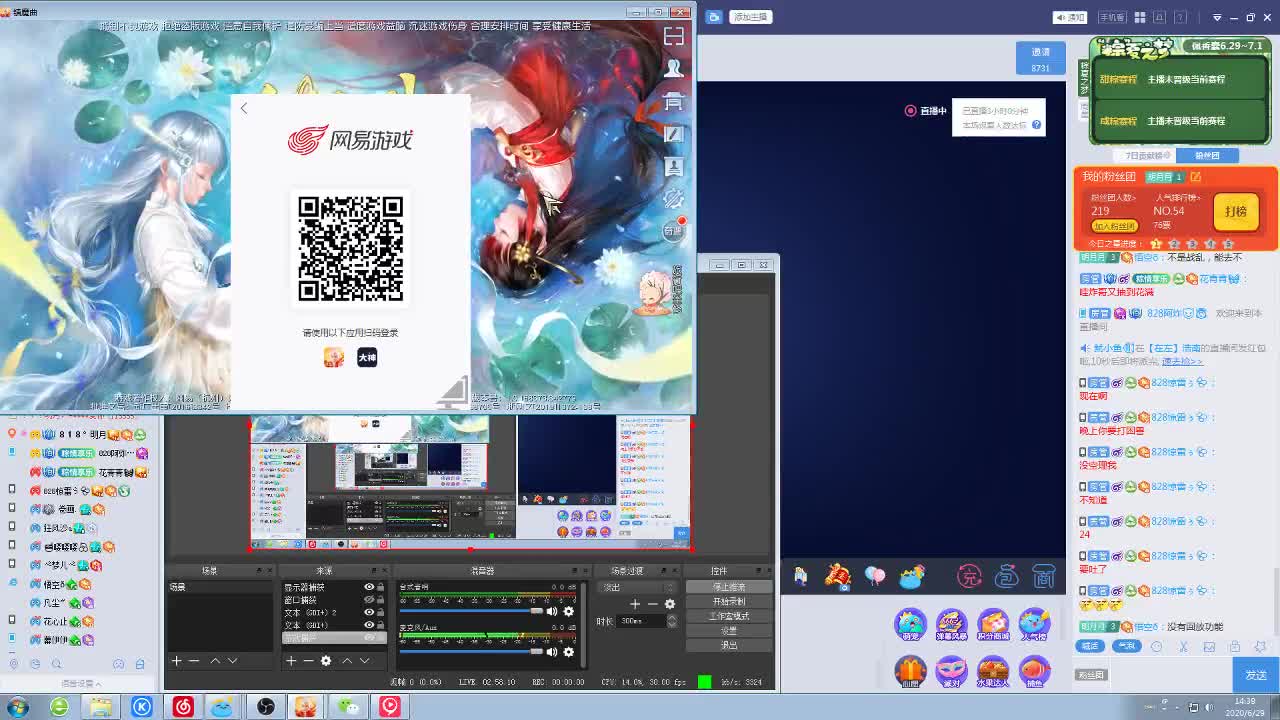The image size is (1280, 720).
Task: Open the 萌宠 activity icon
Action: (x=910, y=626)
